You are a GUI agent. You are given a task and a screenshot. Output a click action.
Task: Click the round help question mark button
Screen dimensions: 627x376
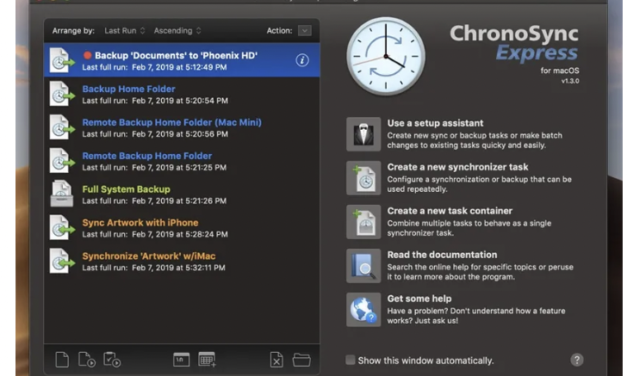tap(577, 360)
